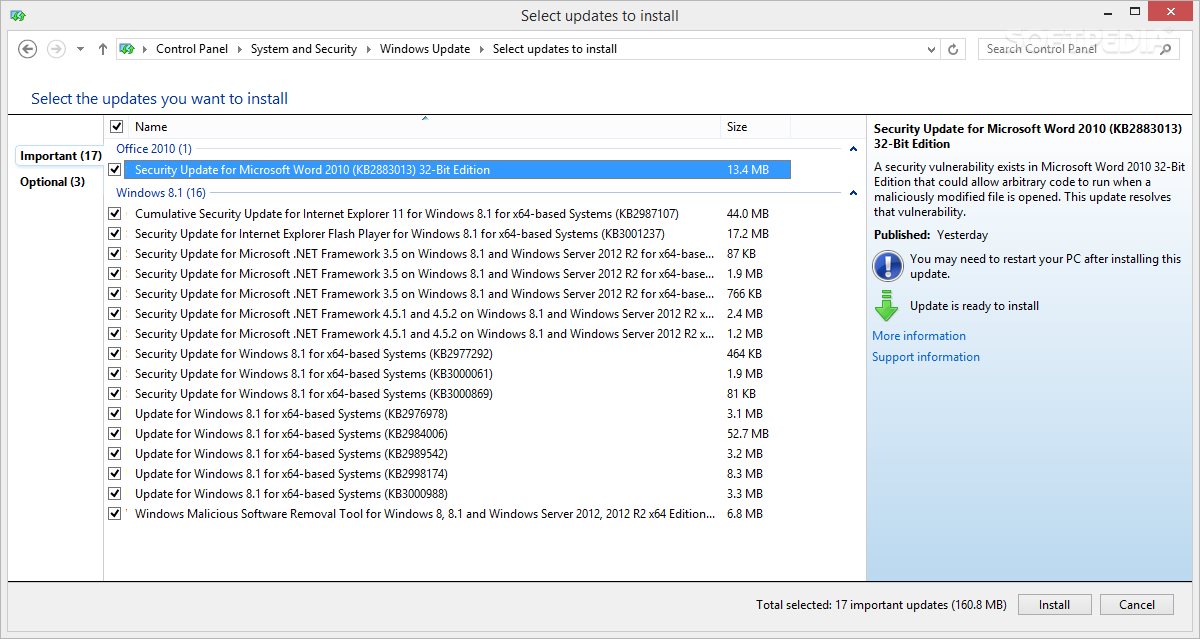Uncheck the Flash Player security update checkbox
Image resolution: width=1200 pixels, height=639 pixels.
115,234
